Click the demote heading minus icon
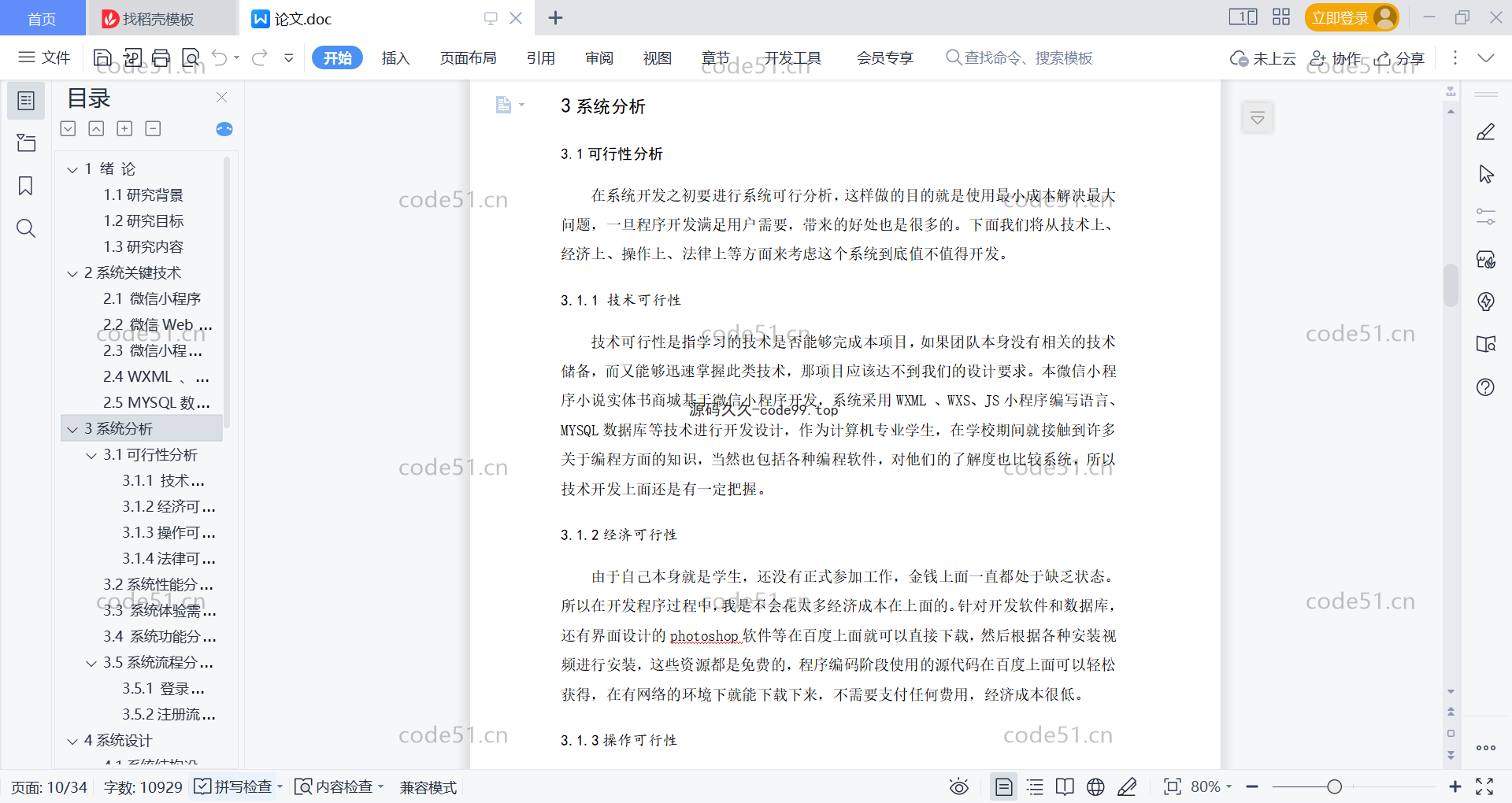The height and width of the screenshot is (803, 1512). click(153, 128)
